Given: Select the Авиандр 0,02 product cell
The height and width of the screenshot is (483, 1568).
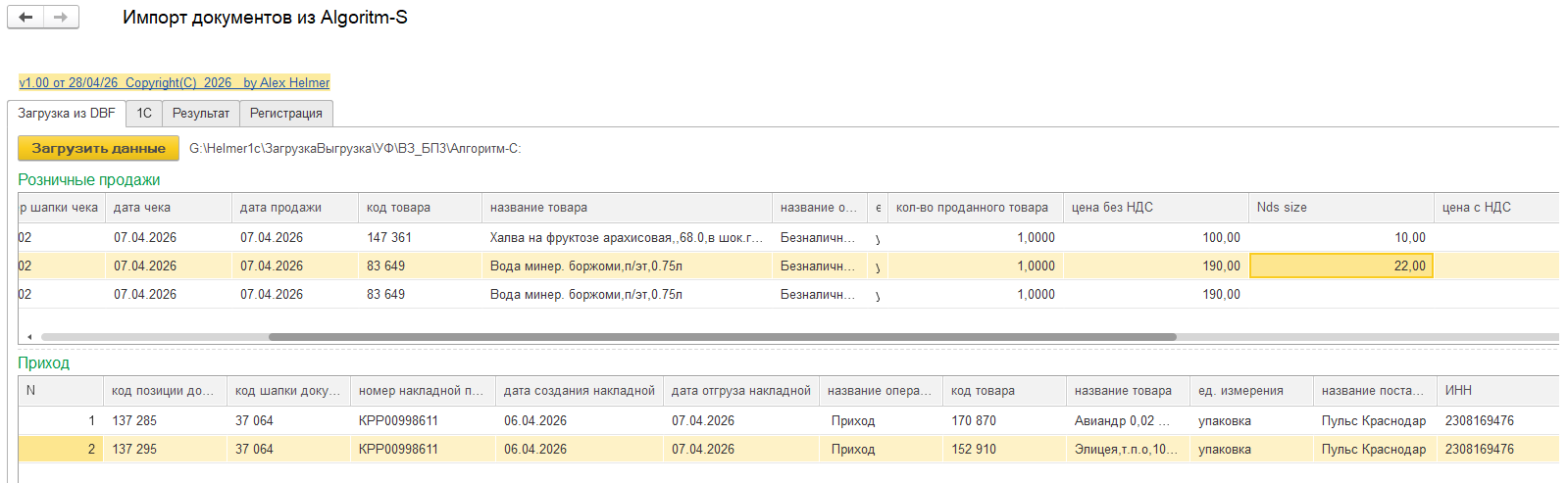Looking at the screenshot, I should (1122, 421).
